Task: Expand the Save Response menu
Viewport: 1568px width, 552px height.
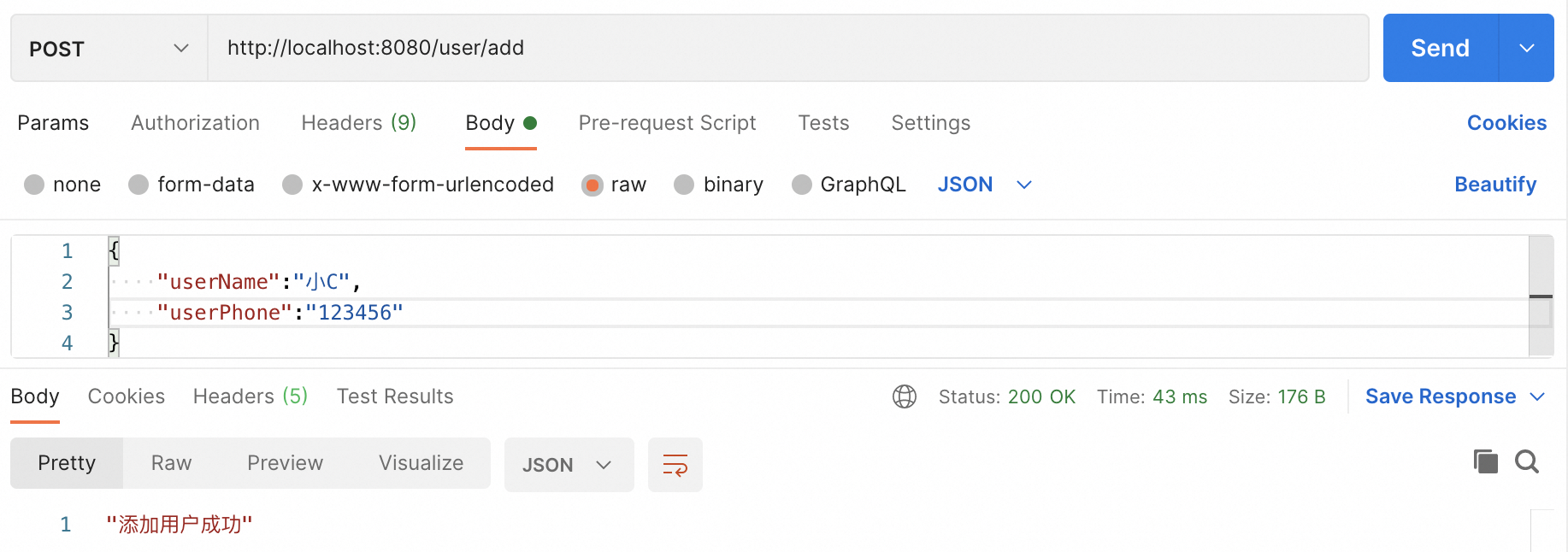Action: pos(1455,396)
